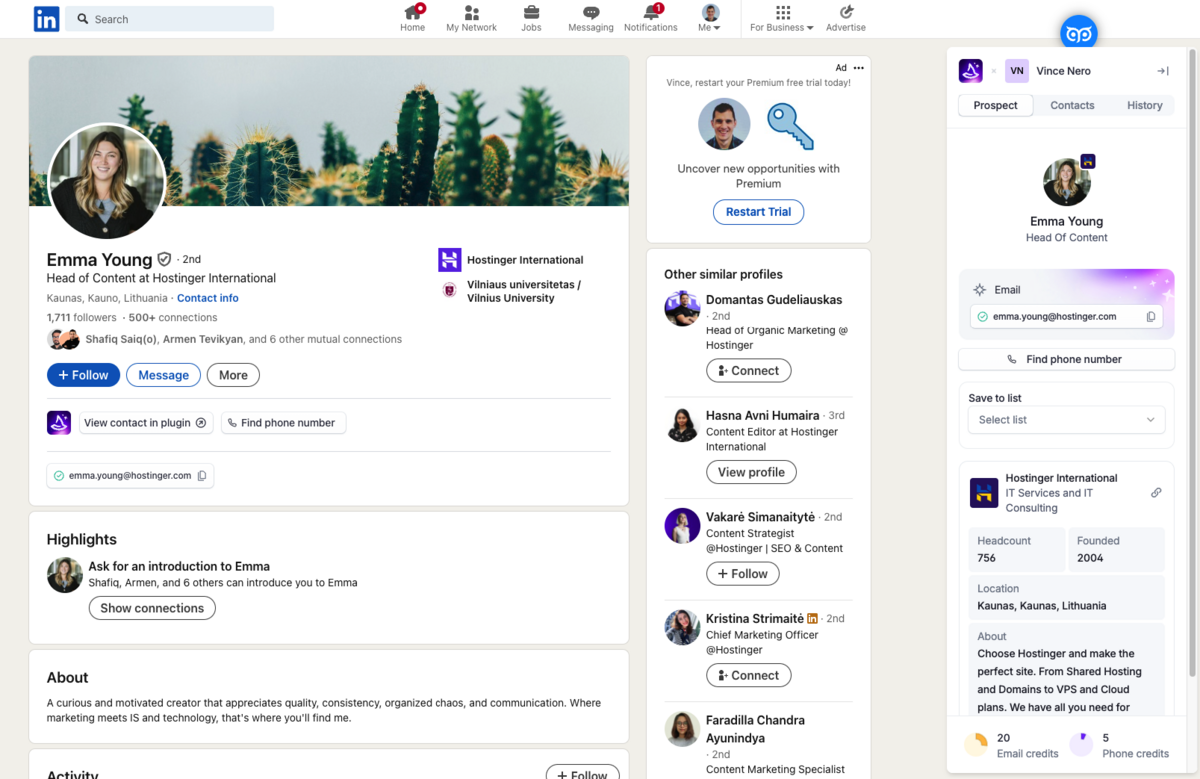The image size is (1200, 779).
Task: Expand the For Business menu
Action: click(x=782, y=18)
